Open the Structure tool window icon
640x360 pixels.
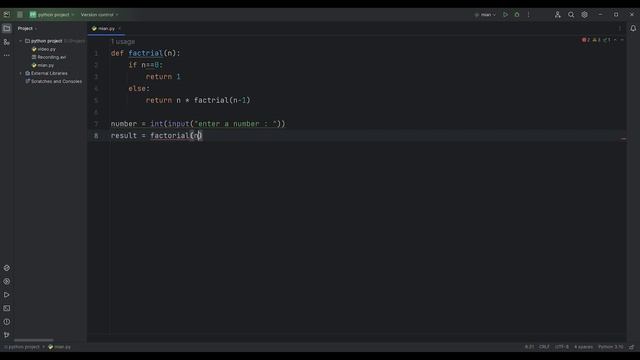(x=7, y=42)
